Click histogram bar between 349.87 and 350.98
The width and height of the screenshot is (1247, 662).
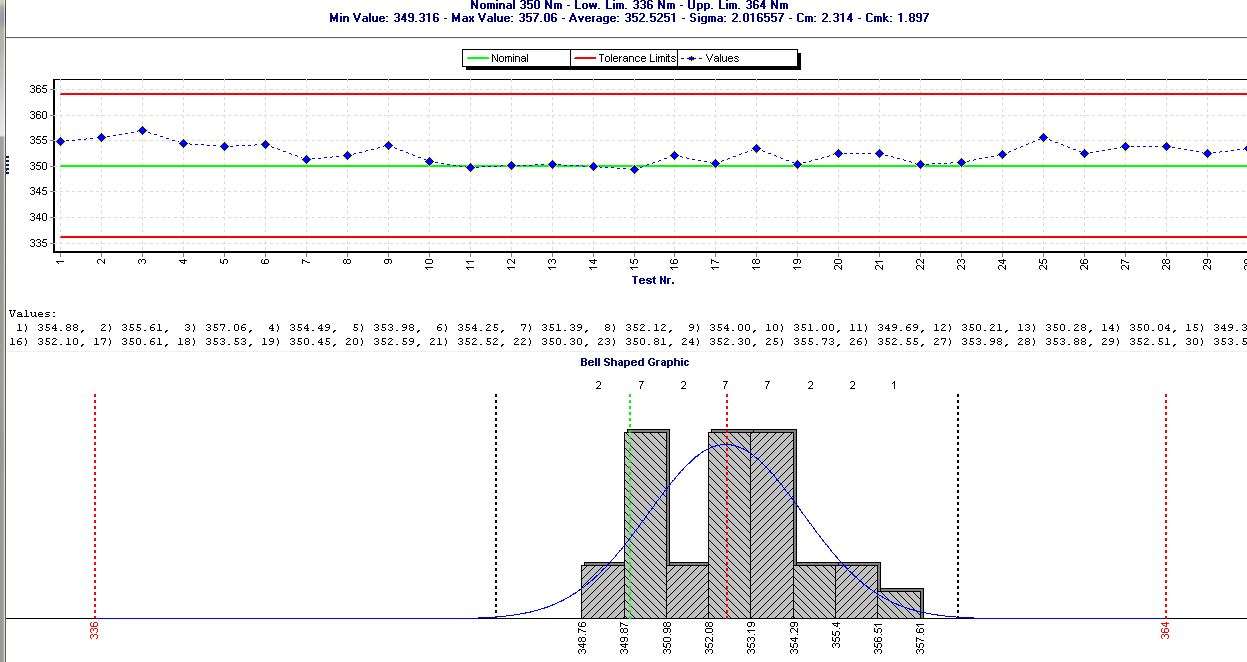click(647, 525)
